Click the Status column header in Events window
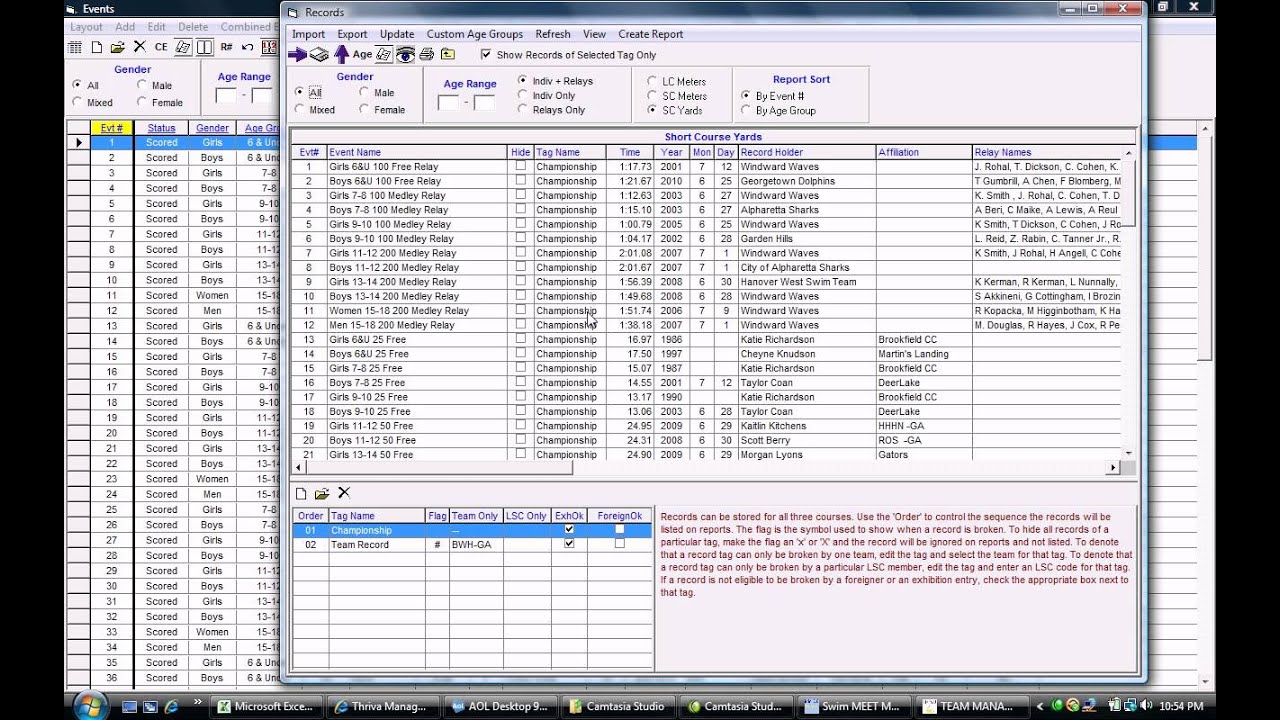Screen dimensions: 1280x720 pyautogui.click(x=161, y=128)
